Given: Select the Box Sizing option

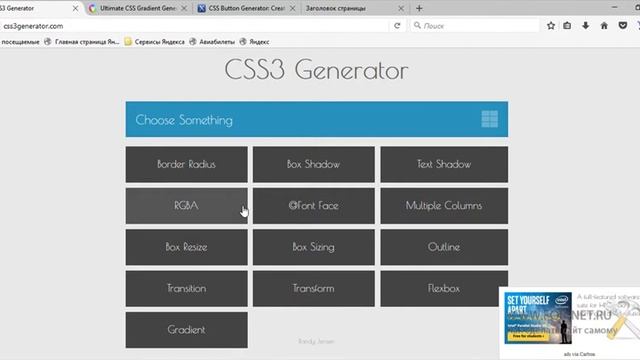Looking at the screenshot, I should click(313, 247).
